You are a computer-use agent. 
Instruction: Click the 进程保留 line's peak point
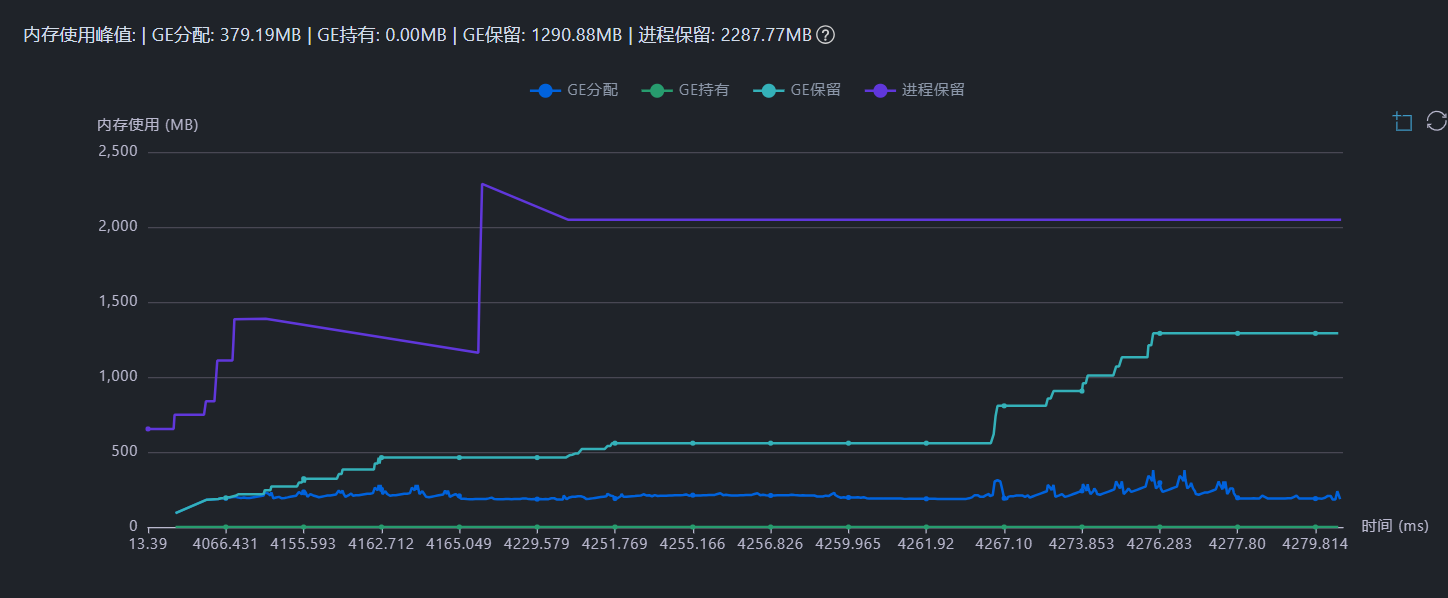pyautogui.click(x=482, y=184)
